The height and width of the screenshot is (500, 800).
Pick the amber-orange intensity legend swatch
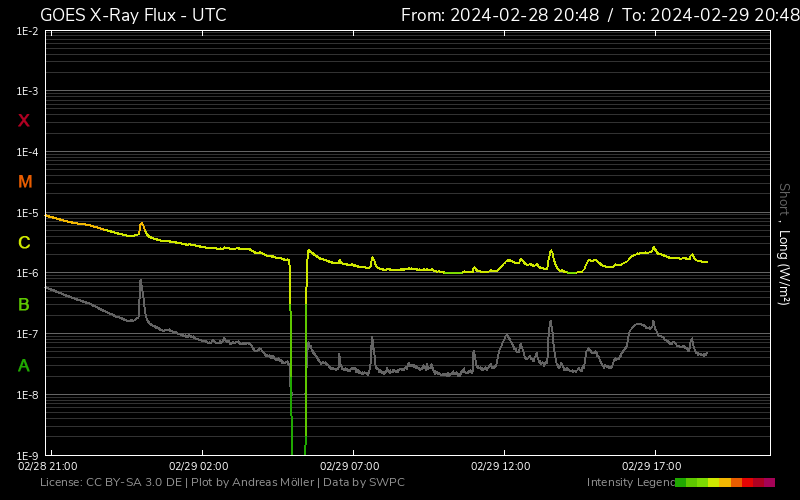click(725, 482)
